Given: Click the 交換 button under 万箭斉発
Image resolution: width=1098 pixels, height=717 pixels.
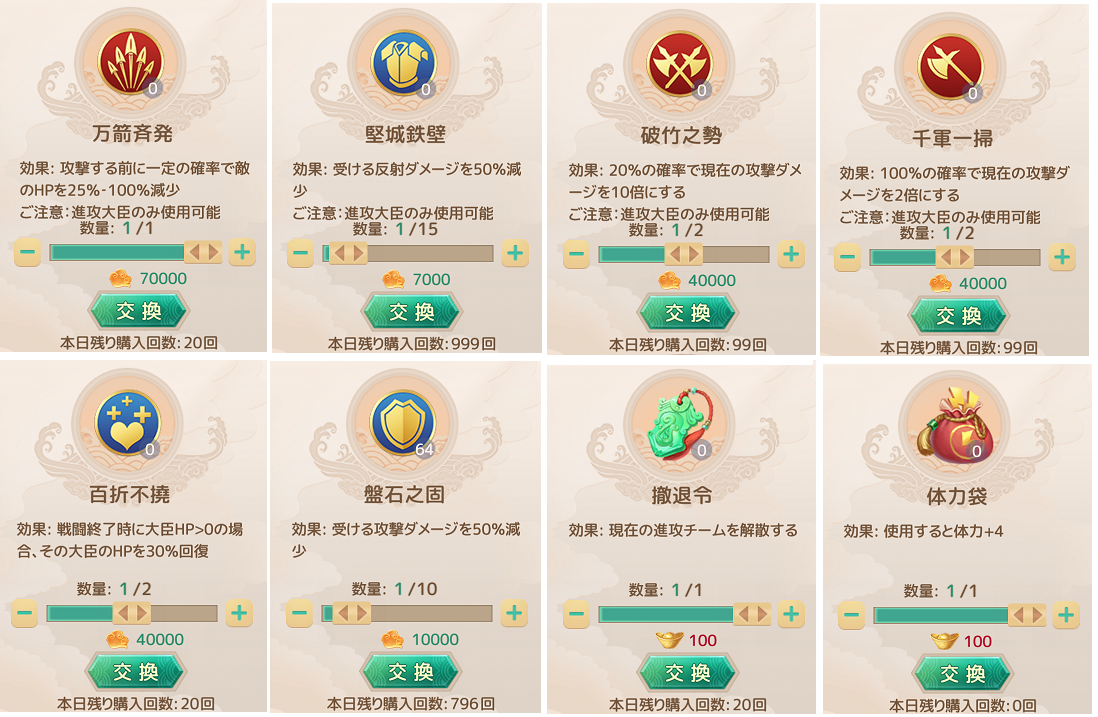Looking at the screenshot, I should pos(139,311).
